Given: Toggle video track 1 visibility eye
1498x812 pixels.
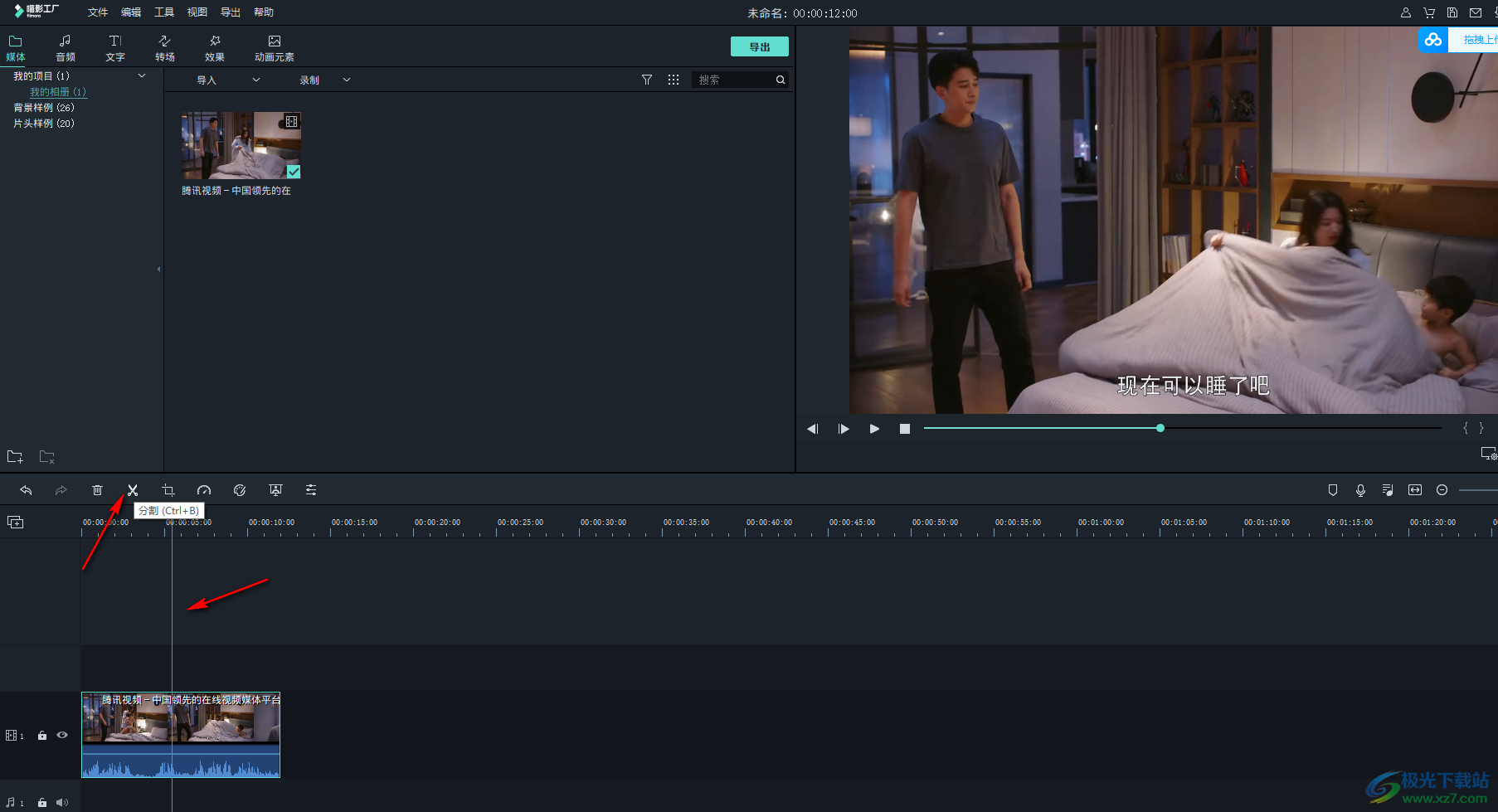Looking at the screenshot, I should point(62,735).
